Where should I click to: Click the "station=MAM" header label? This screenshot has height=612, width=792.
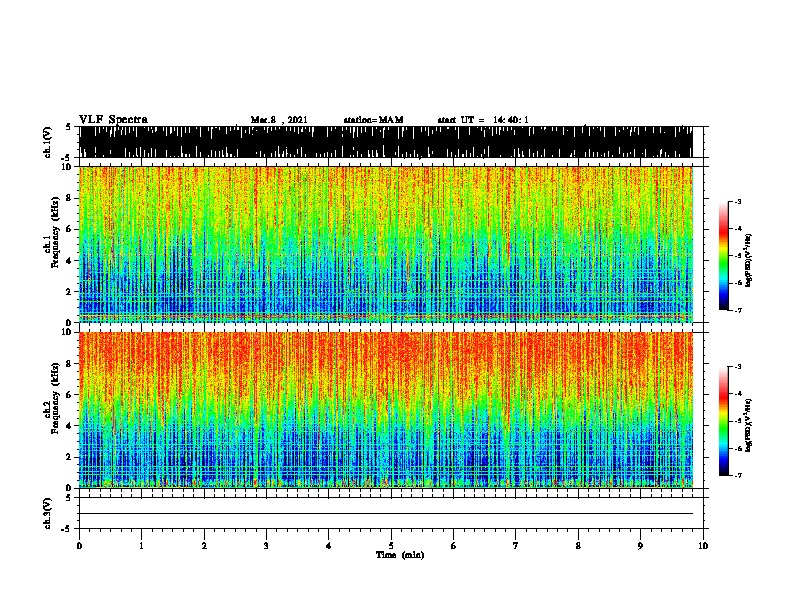[x=373, y=120]
